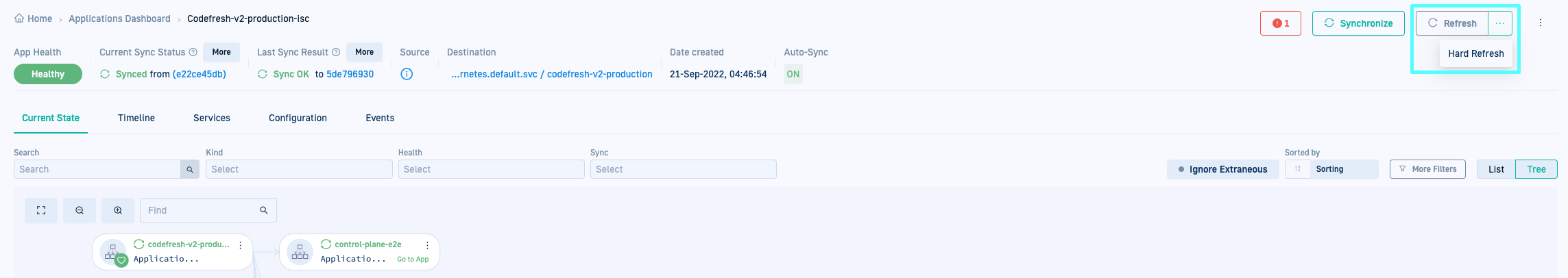
Task: Open the red error count indicator
Action: pos(1280,23)
